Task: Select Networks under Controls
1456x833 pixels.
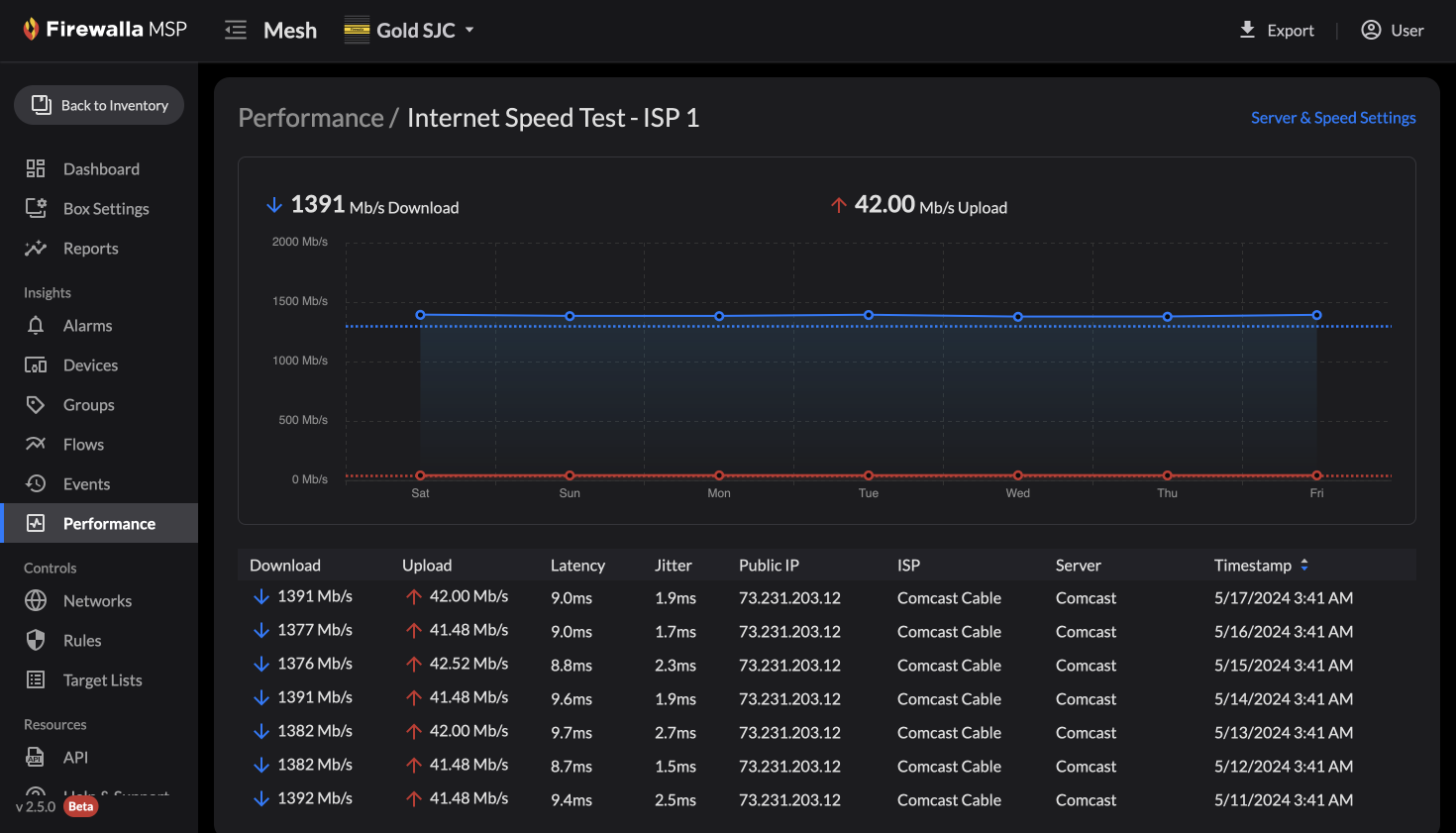Action: tap(99, 600)
